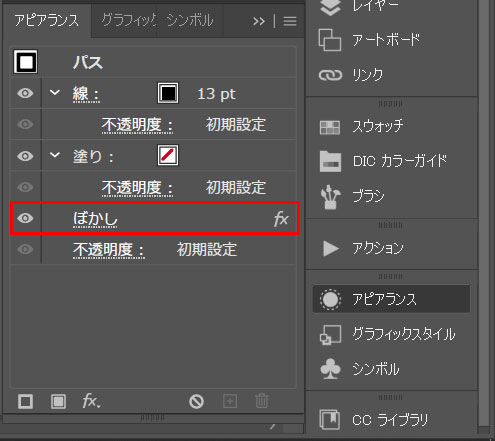495x441 pixels.
Task: Expand hidden panel tabs with double arrow
Action: tap(259, 21)
